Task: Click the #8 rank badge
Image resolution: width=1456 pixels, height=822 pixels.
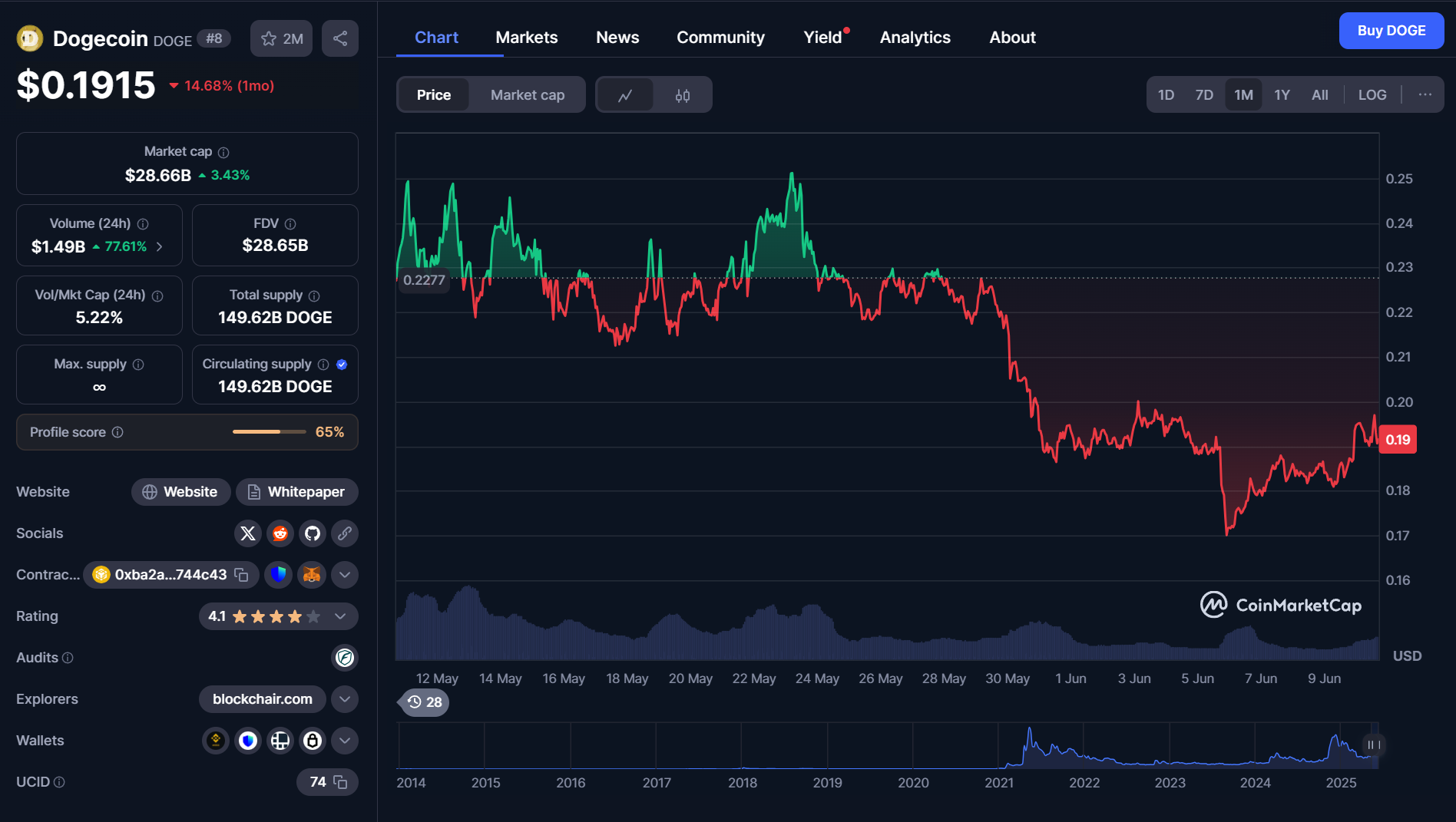Action: tap(214, 38)
